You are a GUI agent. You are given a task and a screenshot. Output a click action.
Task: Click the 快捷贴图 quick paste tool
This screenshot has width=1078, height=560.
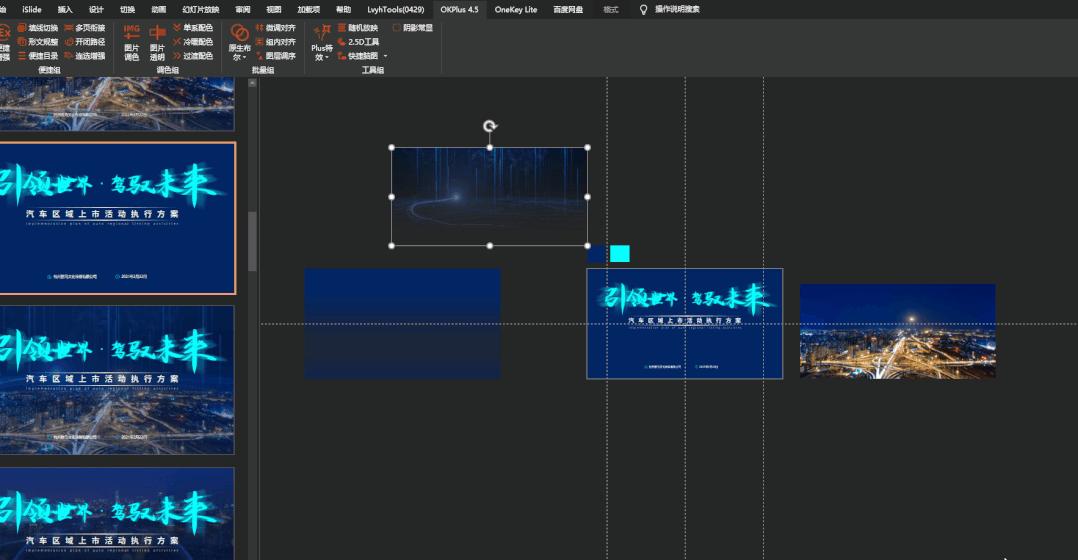point(358,56)
